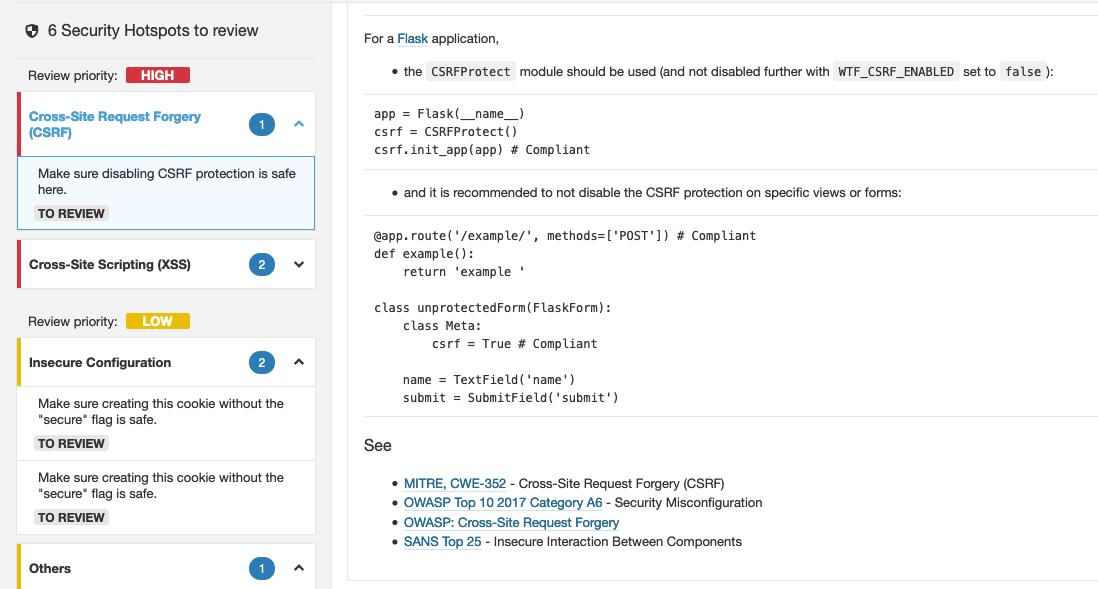Click TO REVIEW status under CSRF hotspot
The image size is (1098, 589).
point(71,214)
